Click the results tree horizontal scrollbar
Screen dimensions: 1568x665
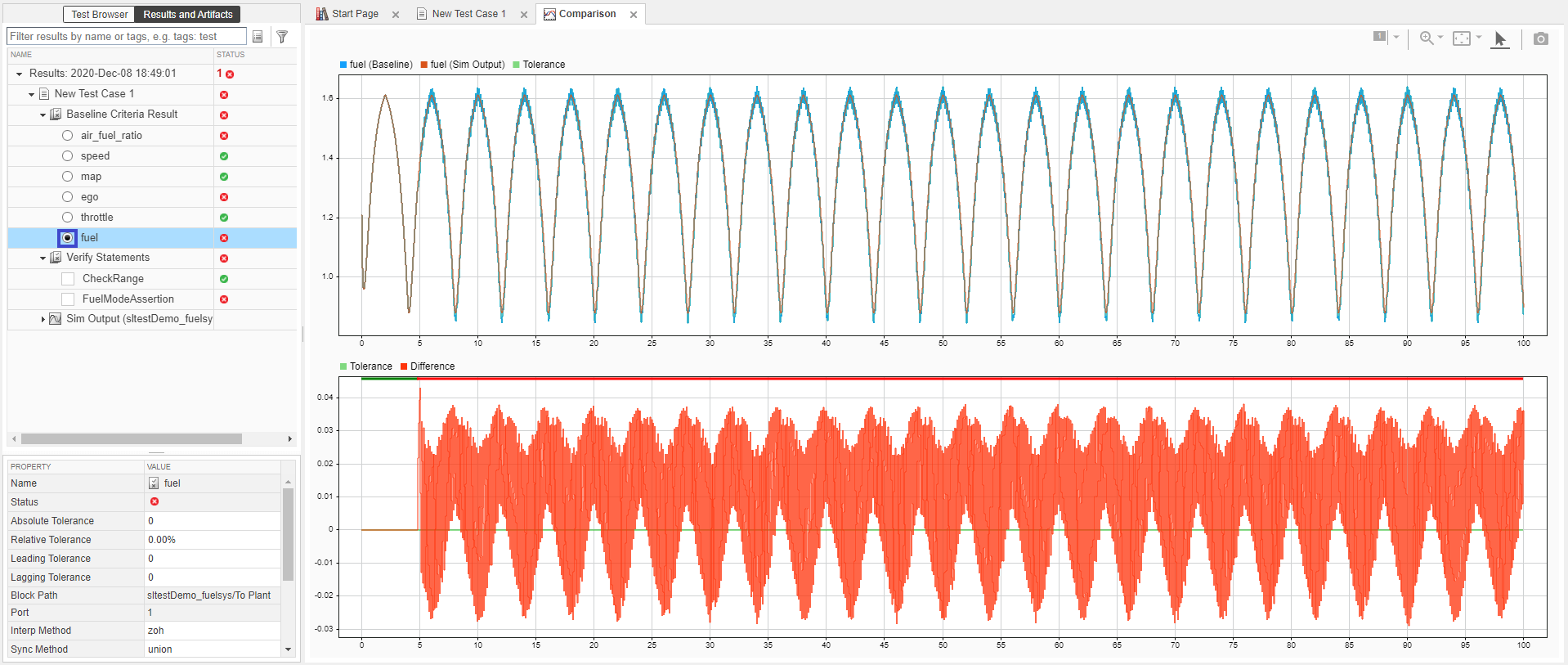coord(131,439)
